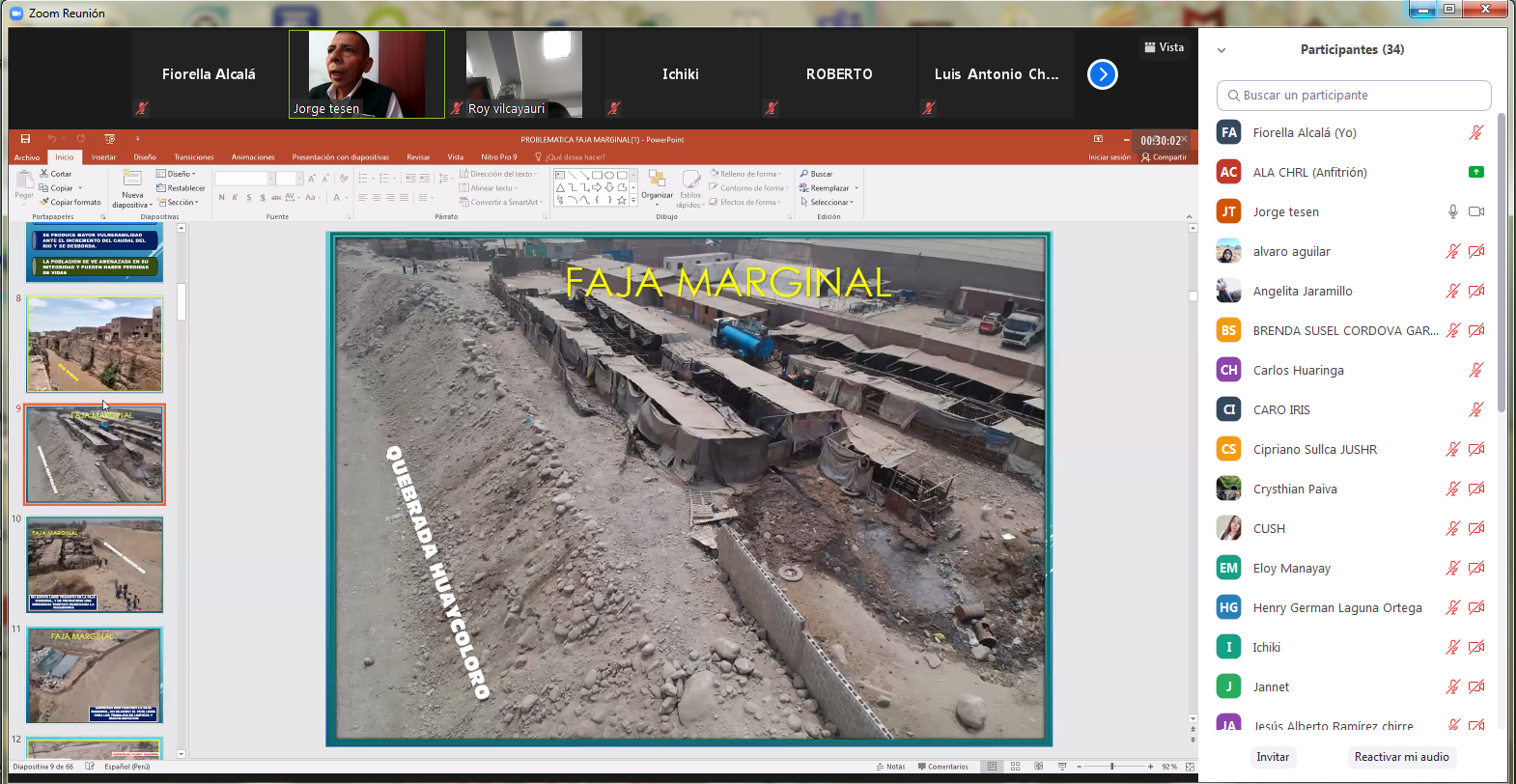This screenshot has height=784, width=1516.
Task: Switch to Slide Sorter view icon
Action: 1015,767
